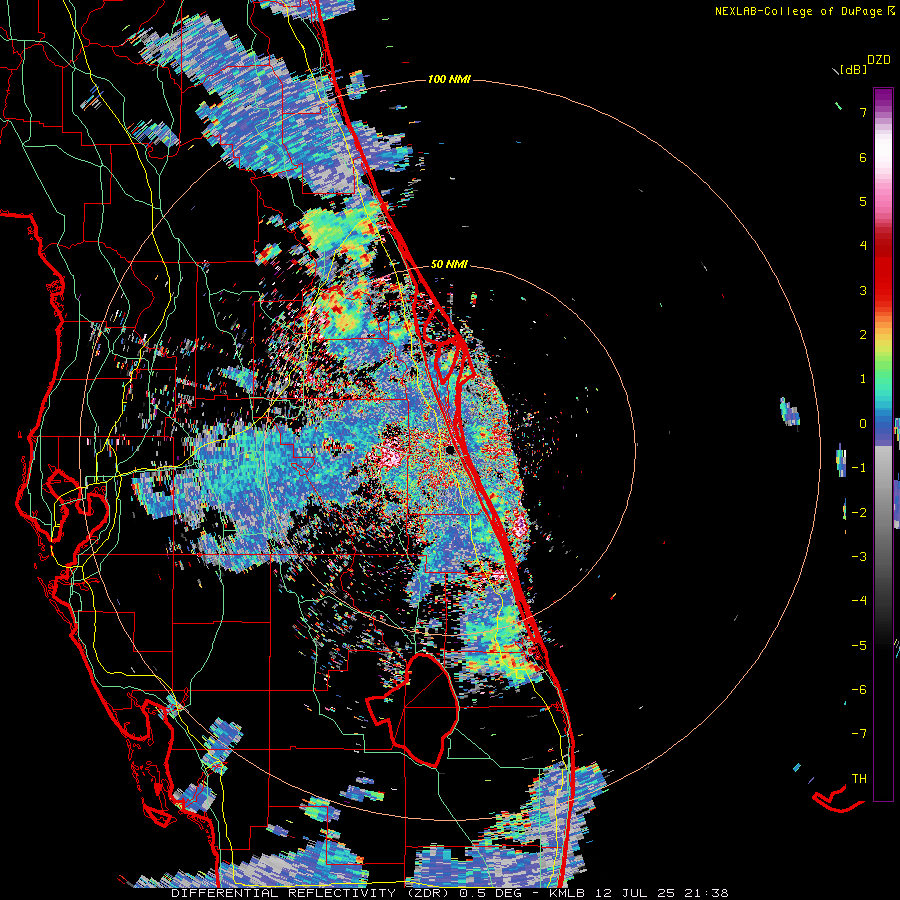This screenshot has width=900, height=900.
Task: Click the black radar site dot at ring center
Action: (451, 449)
